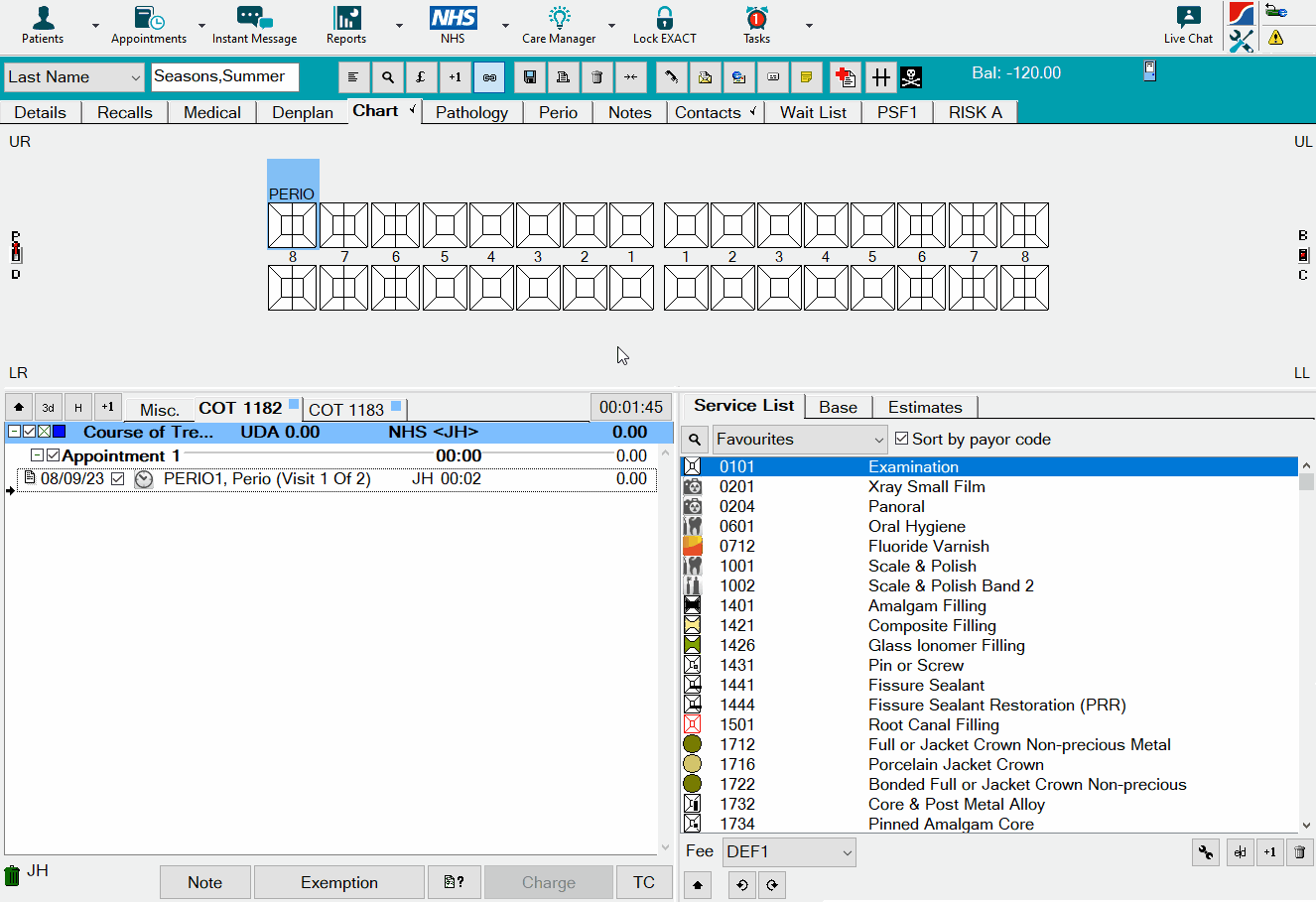Click inside the patient name field showing Seasons,Summer
The image size is (1316, 902).
(x=224, y=76)
